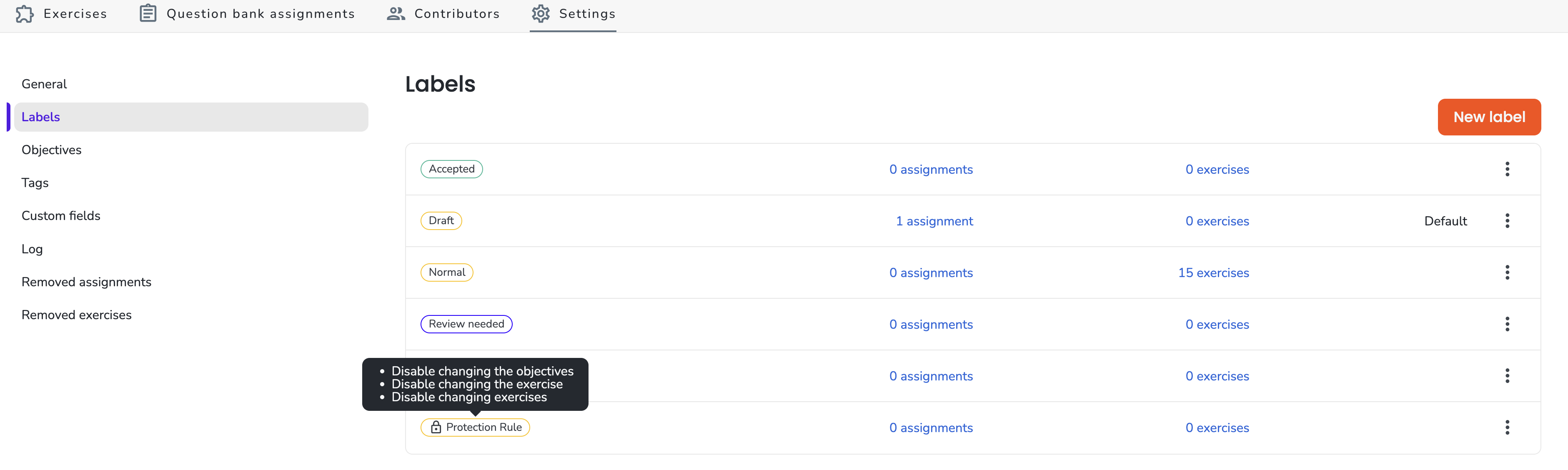Open the 1 assignment link for Draft
The height and width of the screenshot is (470, 1568).
coord(934,221)
